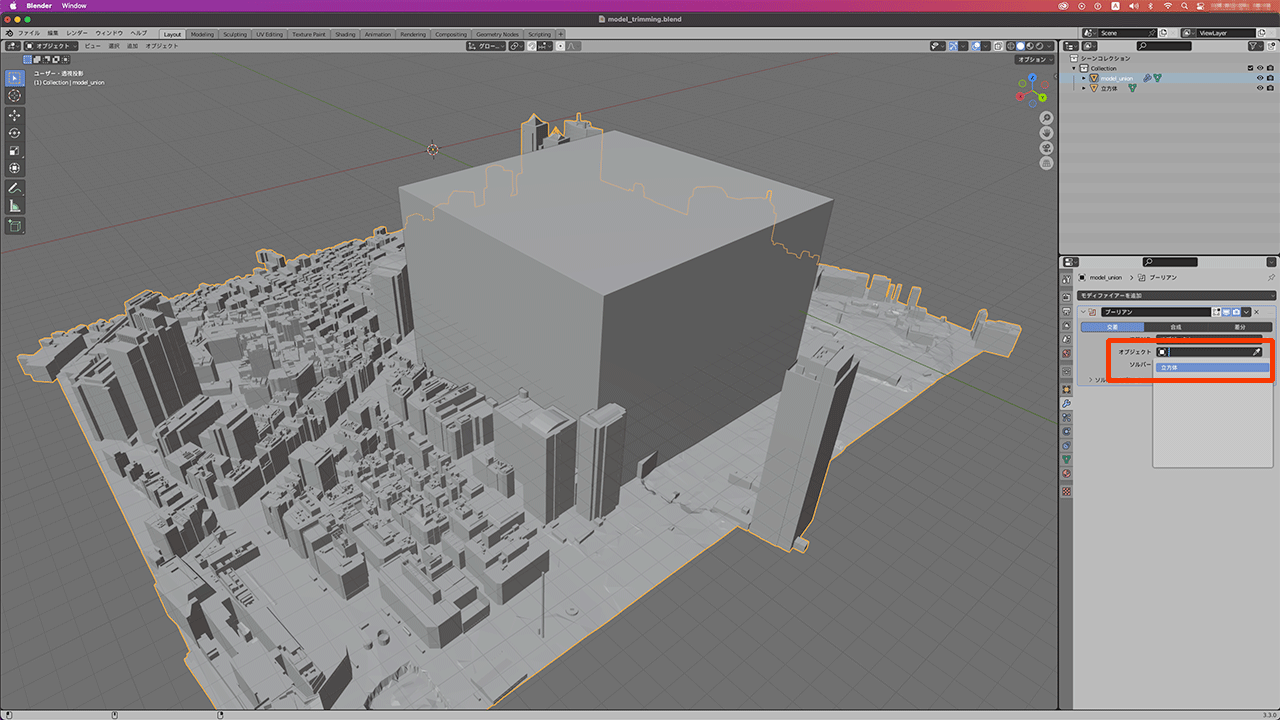
Task: Select the 合成 boolean operation
Action: pos(1176,327)
